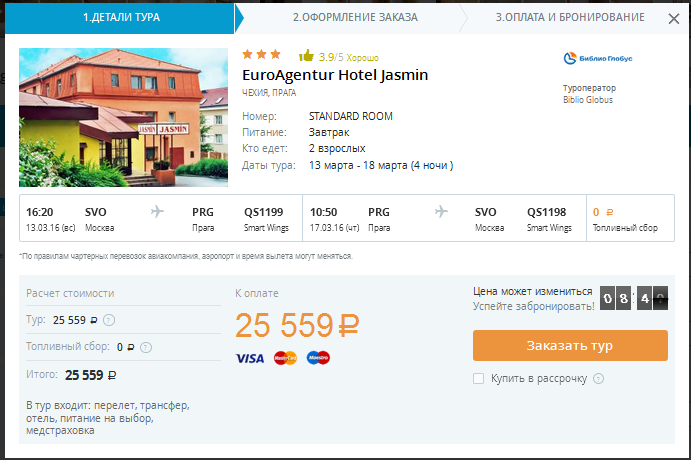Viewport: 691px width, 460px height.
Task: Click help icon near Купить в рассрочку
Action: [598, 379]
